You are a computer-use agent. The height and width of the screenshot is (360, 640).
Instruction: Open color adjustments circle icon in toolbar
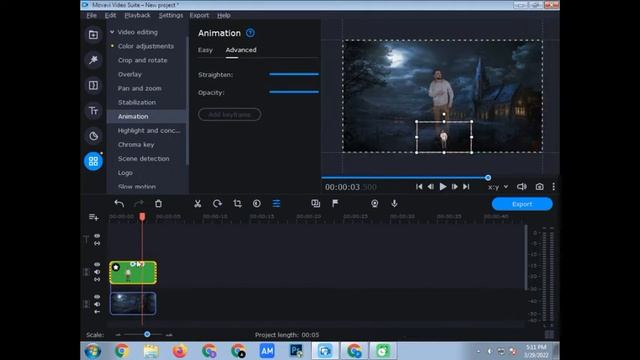point(257,203)
